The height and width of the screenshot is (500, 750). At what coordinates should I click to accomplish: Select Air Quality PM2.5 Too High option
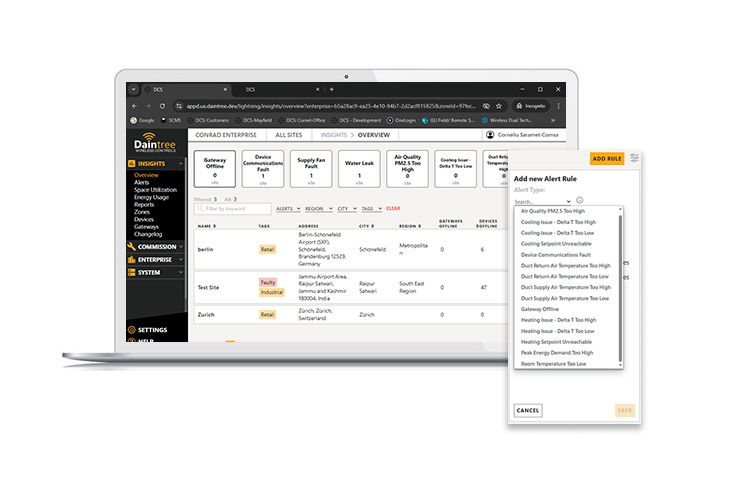point(553,211)
